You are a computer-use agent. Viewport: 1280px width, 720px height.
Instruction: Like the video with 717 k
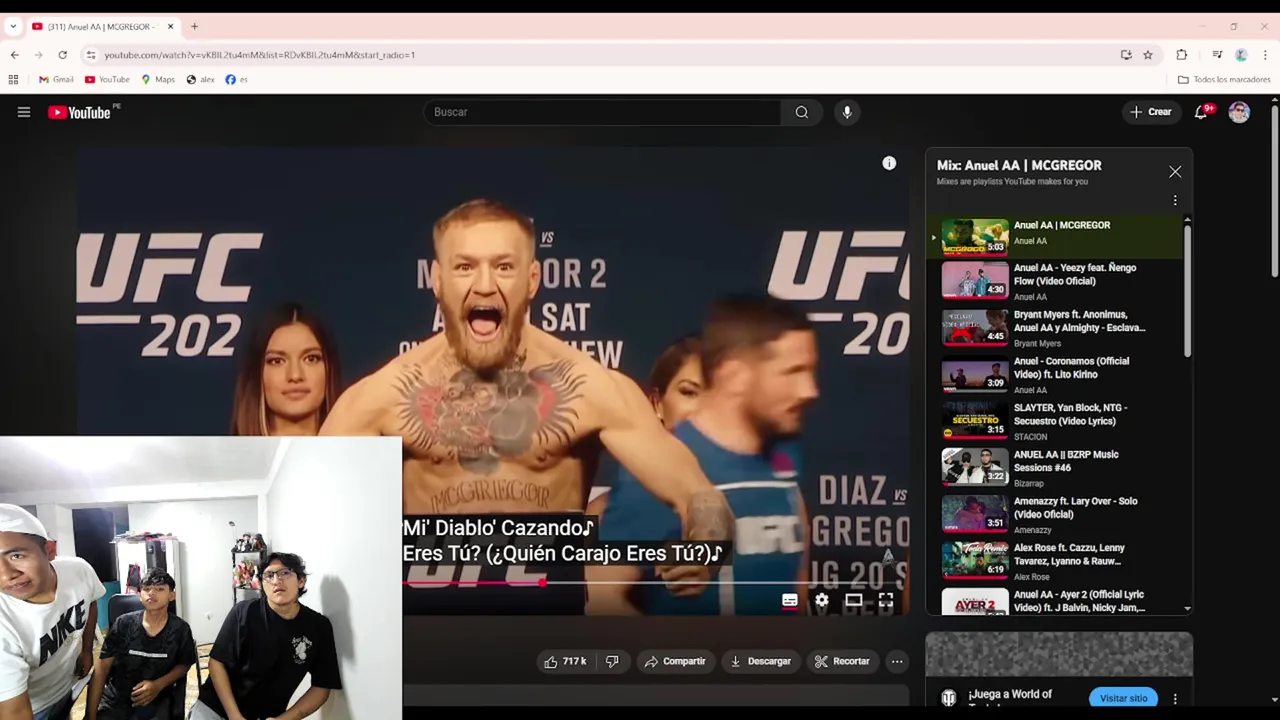click(x=564, y=661)
